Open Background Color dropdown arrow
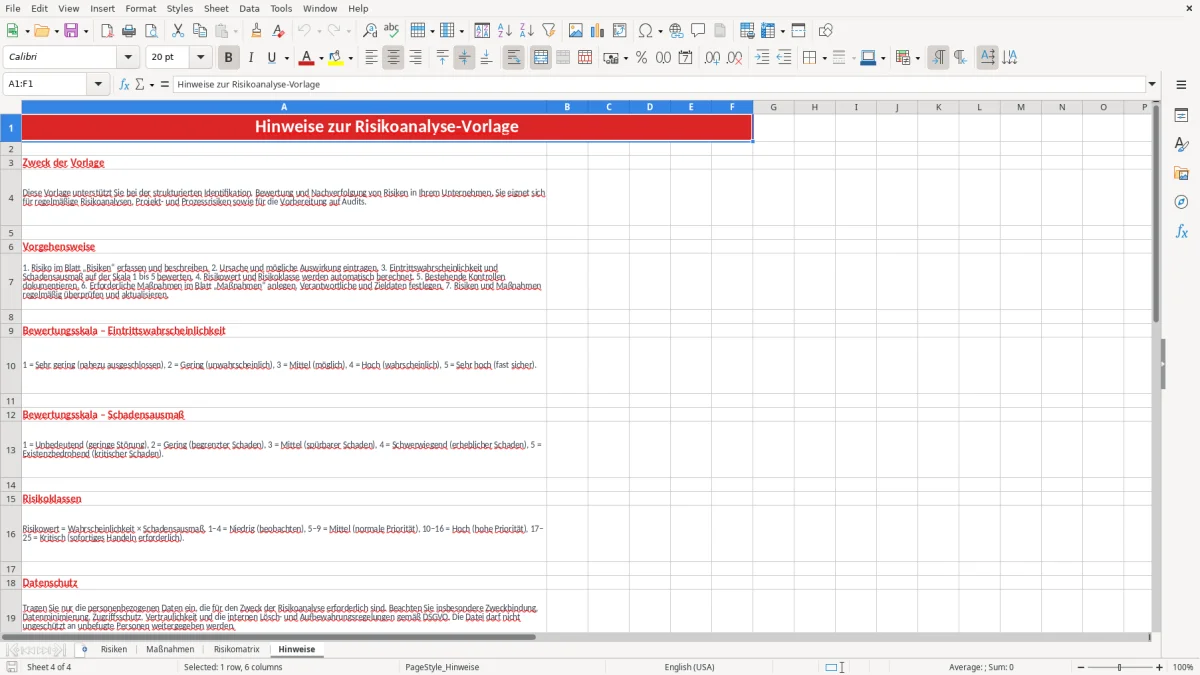The image size is (1200, 675). tap(351, 58)
